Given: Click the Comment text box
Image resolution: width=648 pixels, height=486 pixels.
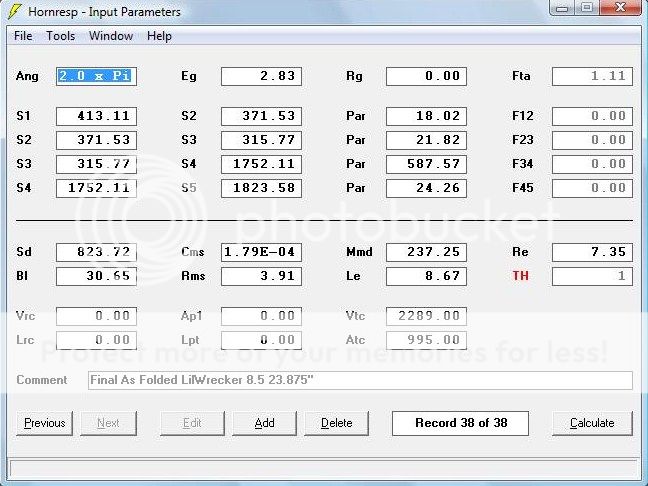Looking at the screenshot, I should click(360, 380).
